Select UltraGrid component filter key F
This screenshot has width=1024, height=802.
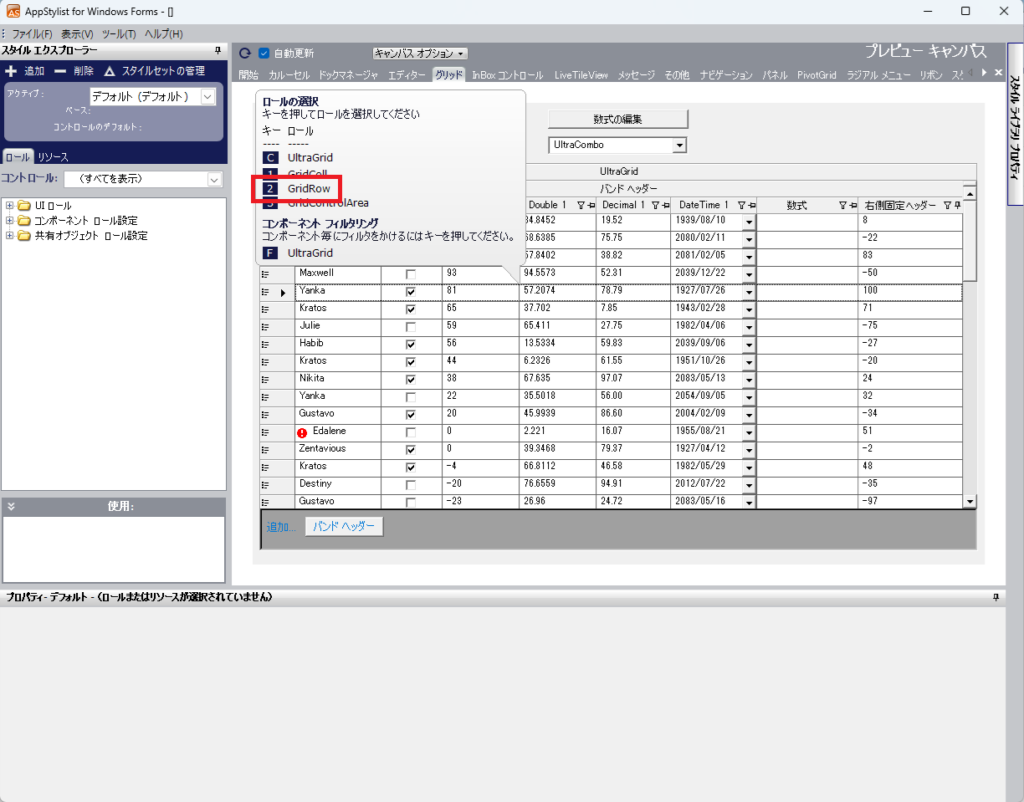tap(298, 253)
